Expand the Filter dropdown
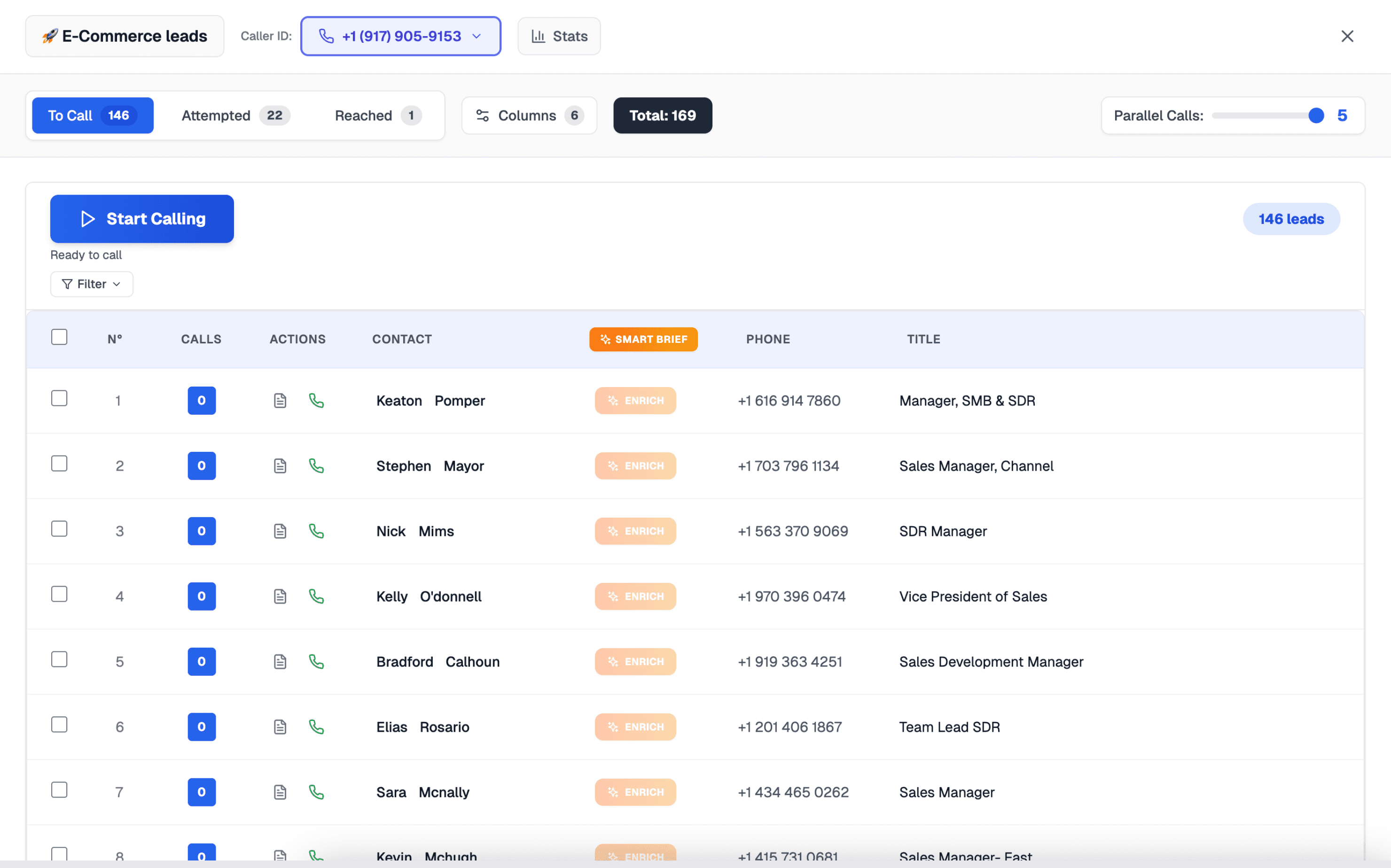The image size is (1391, 868). pos(92,284)
